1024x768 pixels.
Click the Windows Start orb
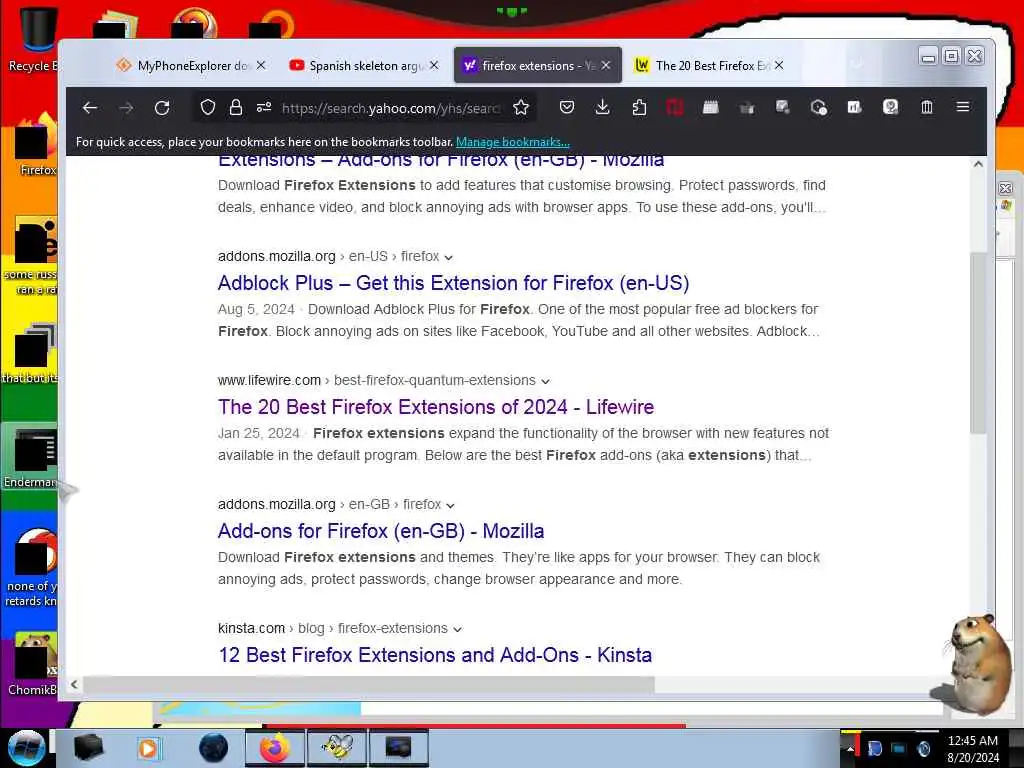click(x=26, y=748)
